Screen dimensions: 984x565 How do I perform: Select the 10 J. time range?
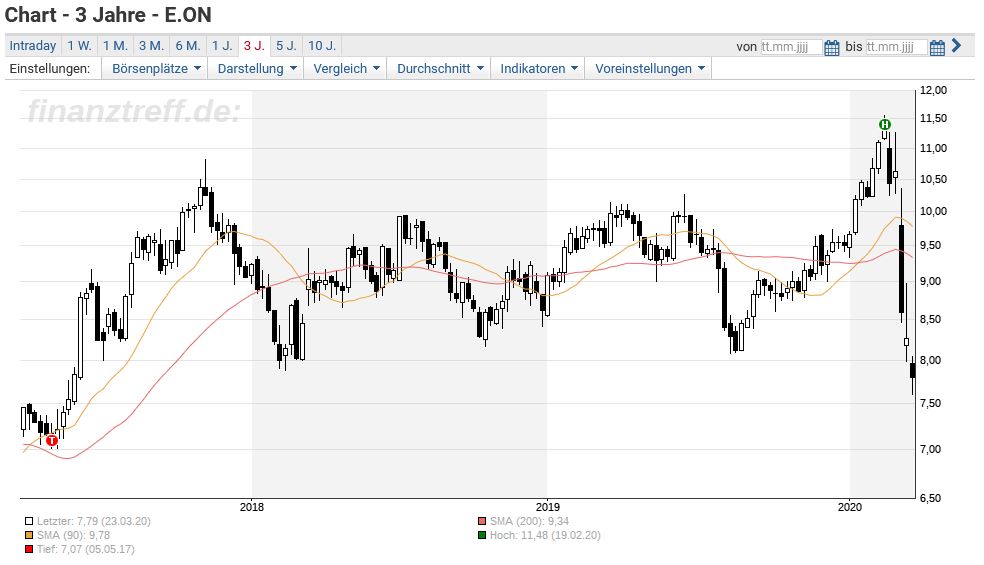coord(323,46)
